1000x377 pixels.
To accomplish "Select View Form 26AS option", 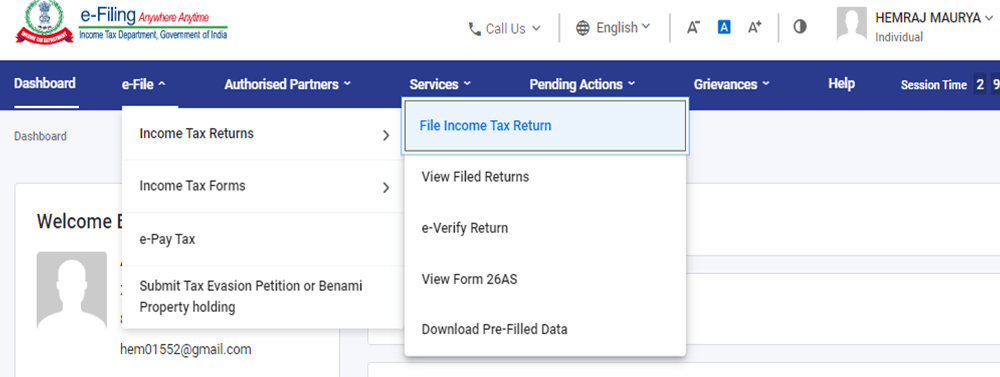I will pyautogui.click(x=545, y=279).
